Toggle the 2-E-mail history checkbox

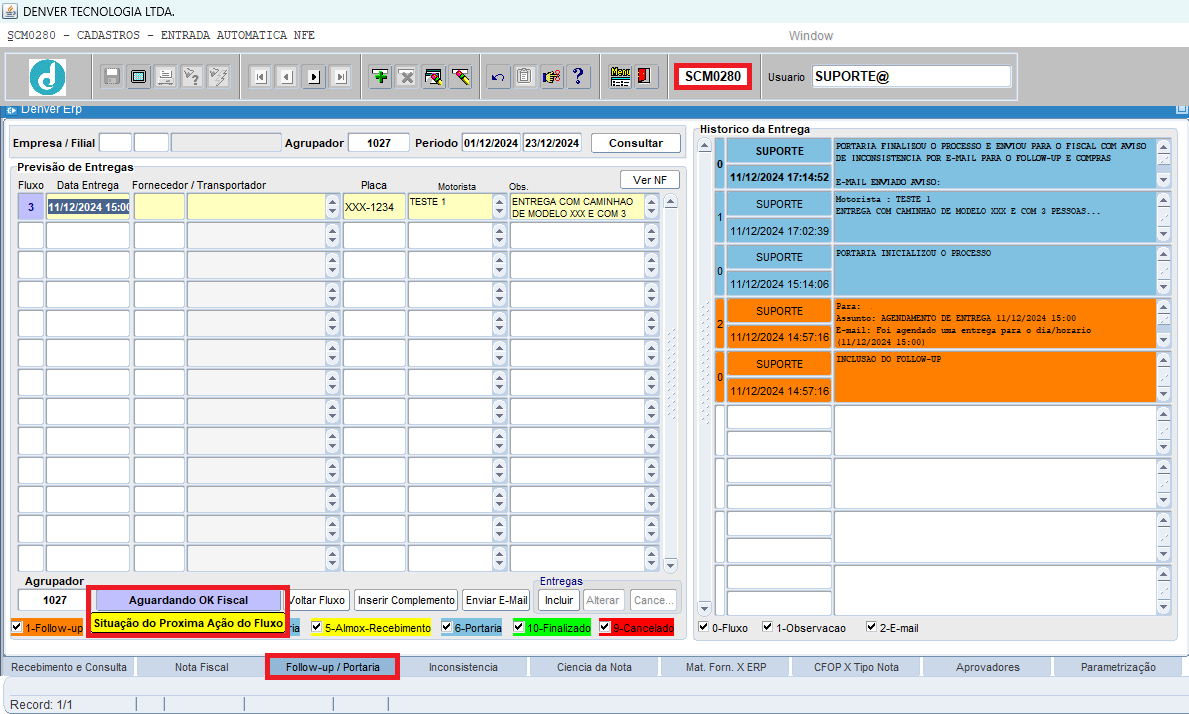coord(871,627)
